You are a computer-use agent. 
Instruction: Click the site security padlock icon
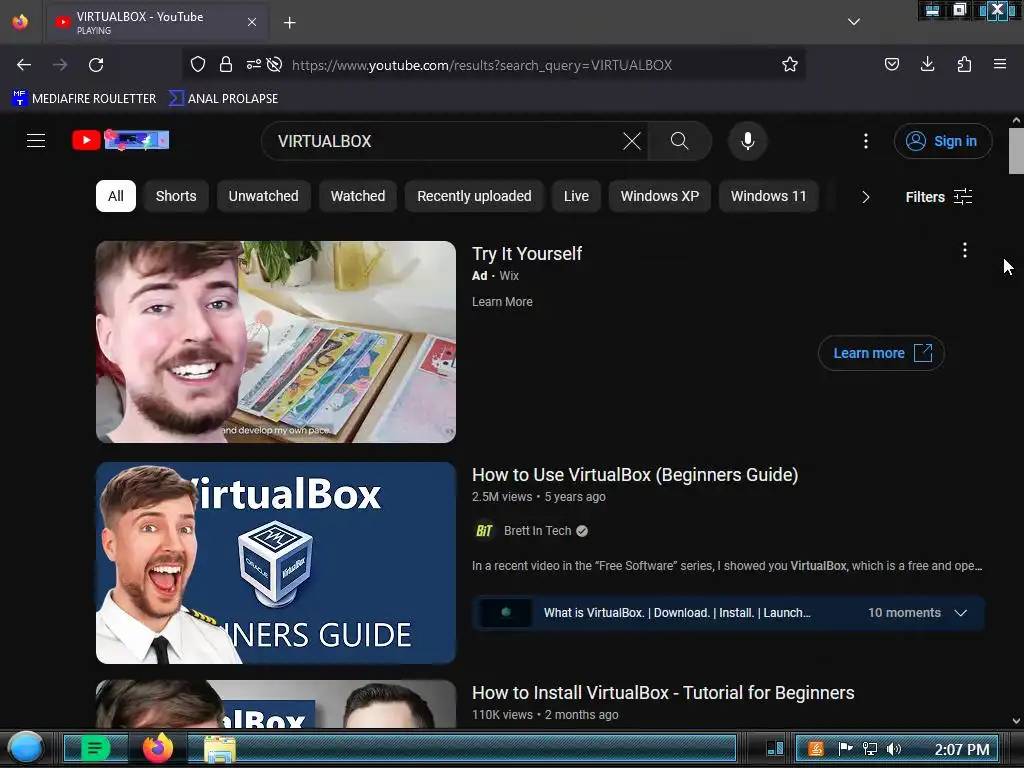[x=226, y=64]
